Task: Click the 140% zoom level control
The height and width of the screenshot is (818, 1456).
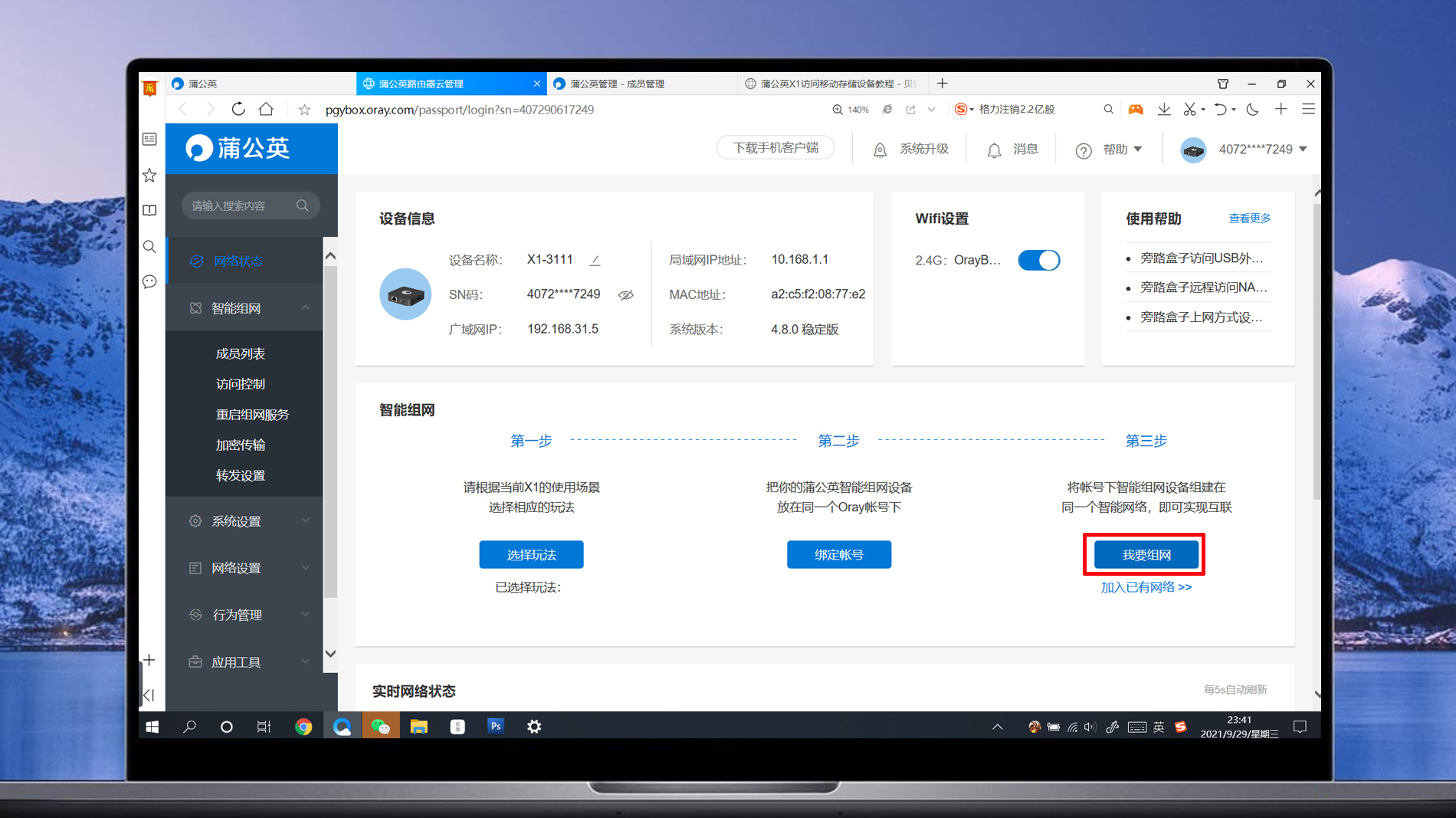Action: coord(851,109)
